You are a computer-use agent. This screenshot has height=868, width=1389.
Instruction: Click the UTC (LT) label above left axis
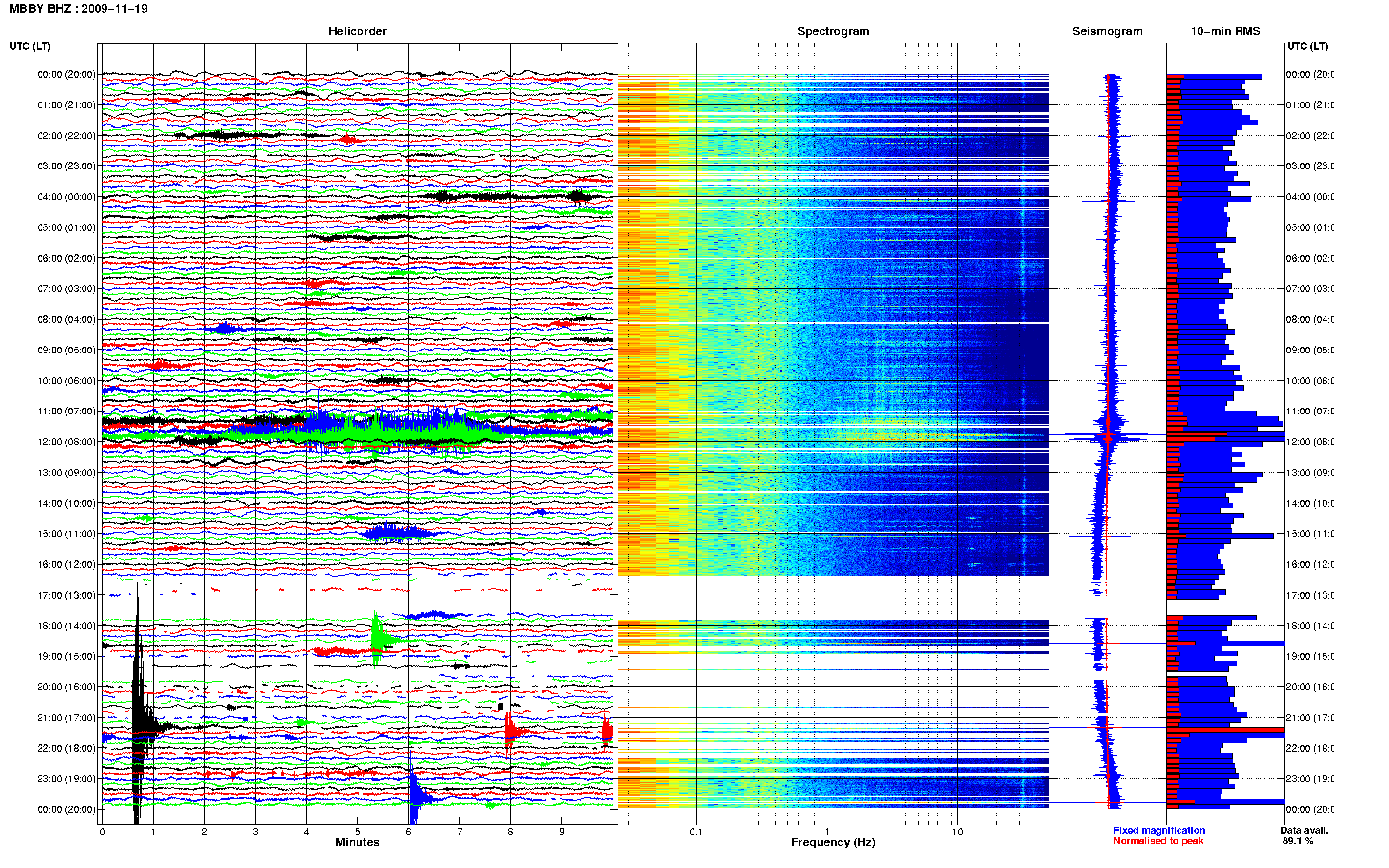pyautogui.click(x=30, y=46)
